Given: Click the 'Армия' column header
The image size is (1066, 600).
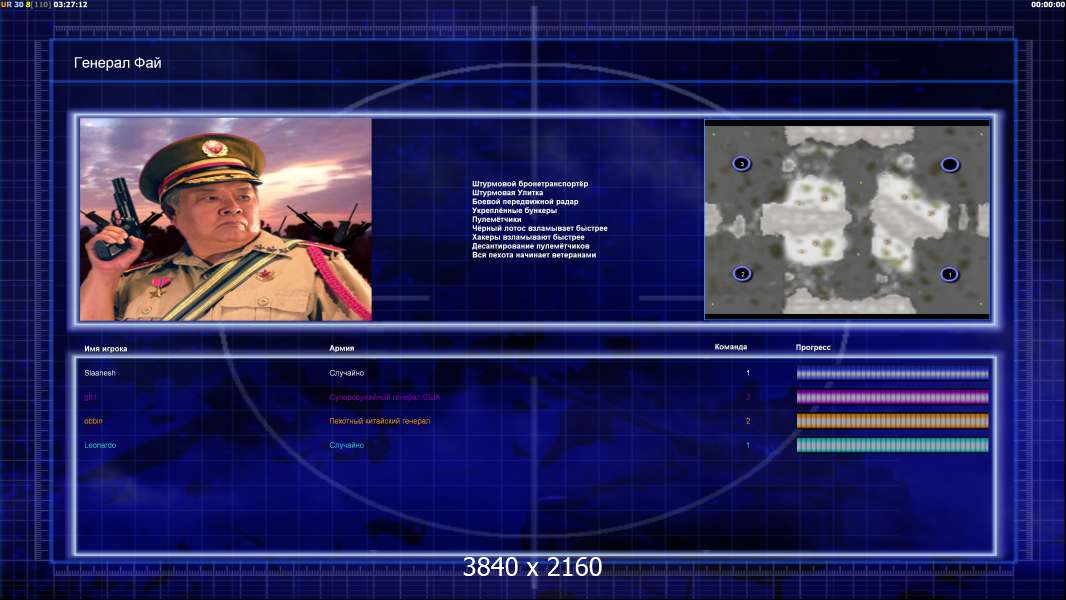Looking at the screenshot, I should [x=341, y=348].
